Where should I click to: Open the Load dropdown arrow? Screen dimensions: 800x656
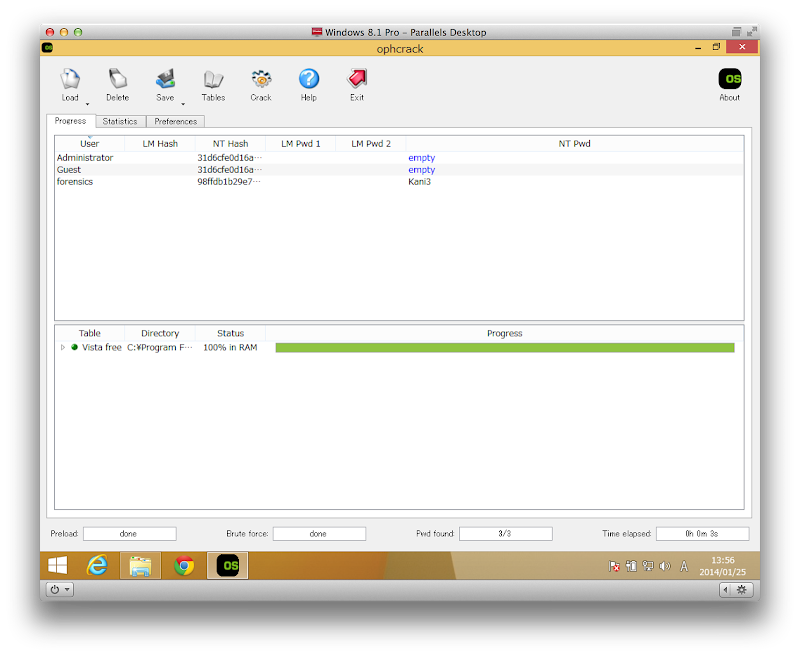point(87,104)
